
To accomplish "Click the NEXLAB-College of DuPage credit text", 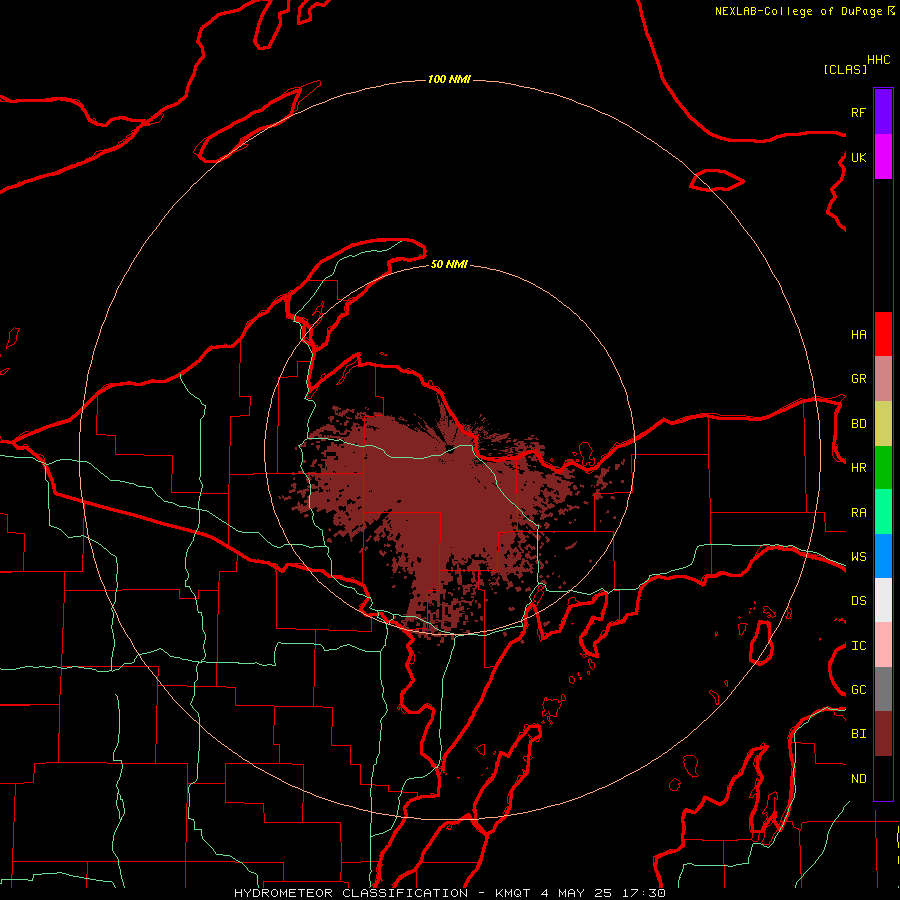I will pos(804,11).
